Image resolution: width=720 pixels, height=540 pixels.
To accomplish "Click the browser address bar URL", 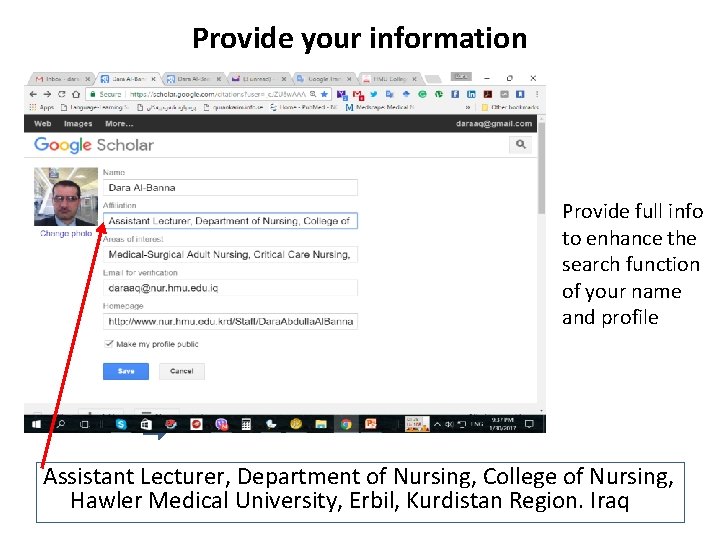I will pyautogui.click(x=217, y=94).
